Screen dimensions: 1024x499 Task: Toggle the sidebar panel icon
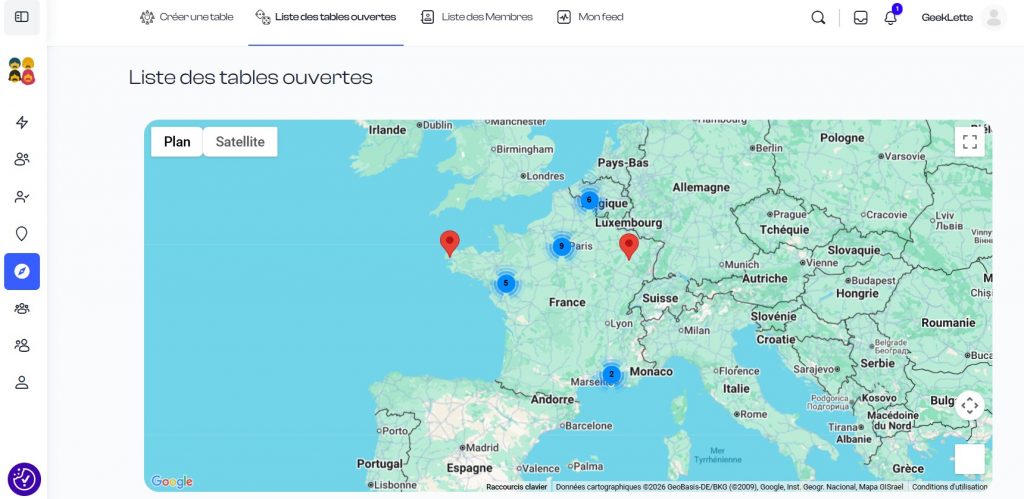point(22,17)
